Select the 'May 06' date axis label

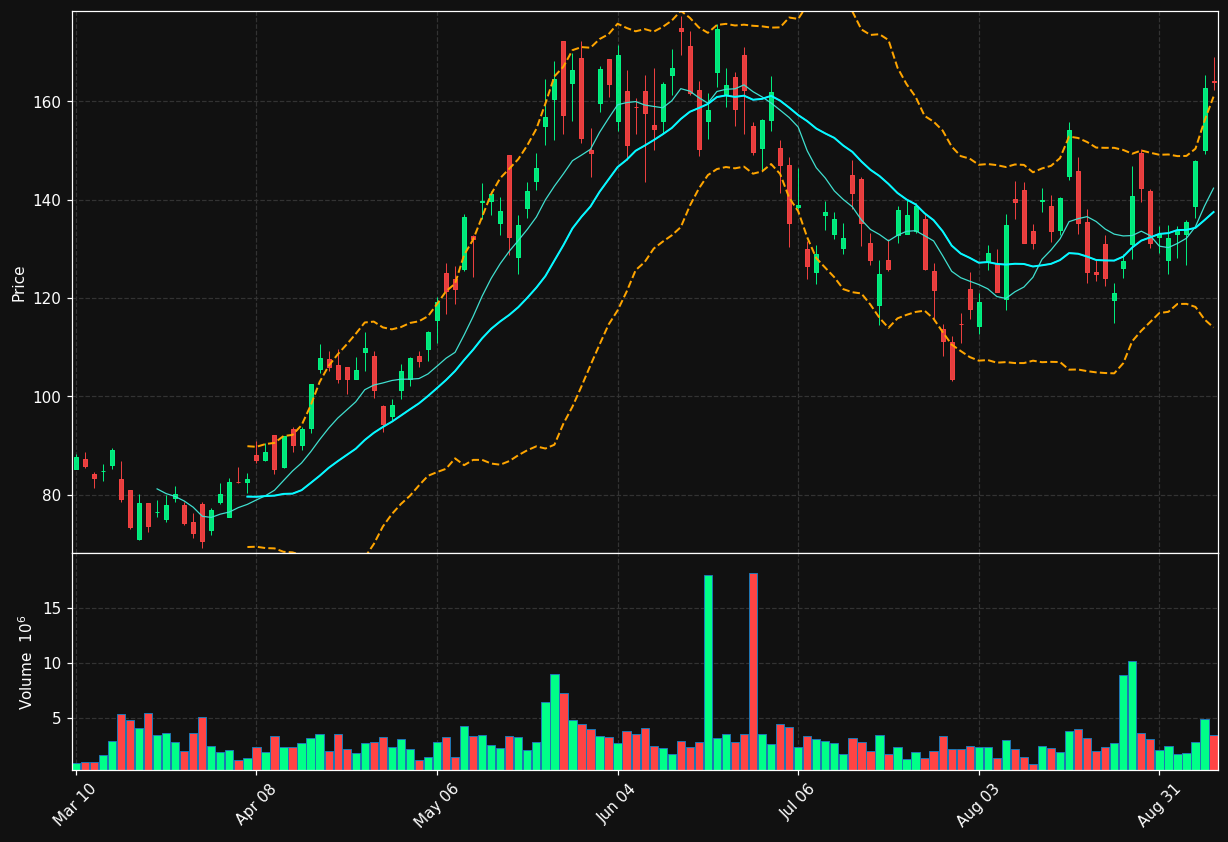[x=436, y=804]
